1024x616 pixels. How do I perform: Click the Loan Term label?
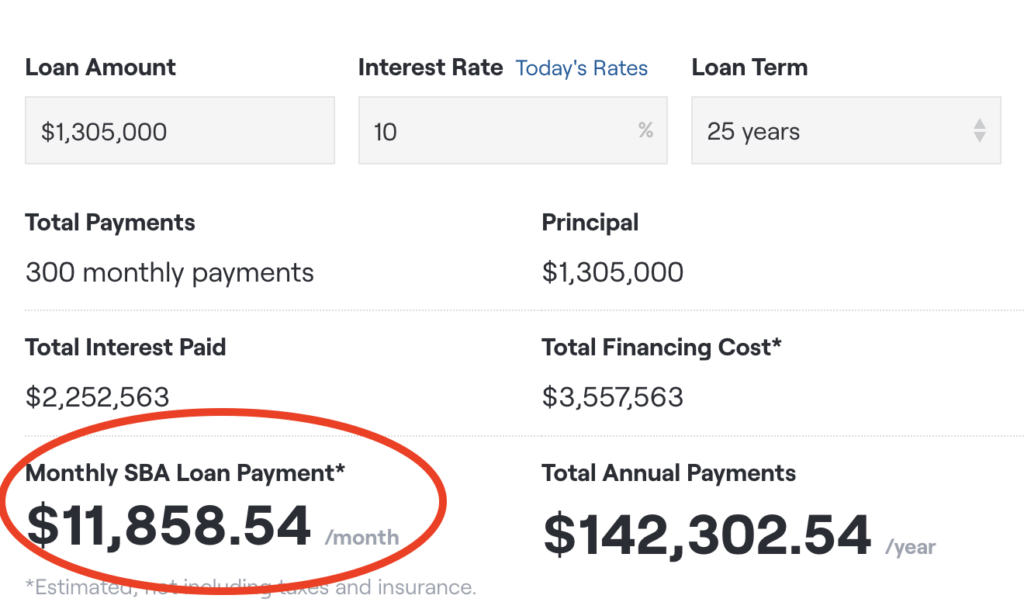click(x=749, y=67)
